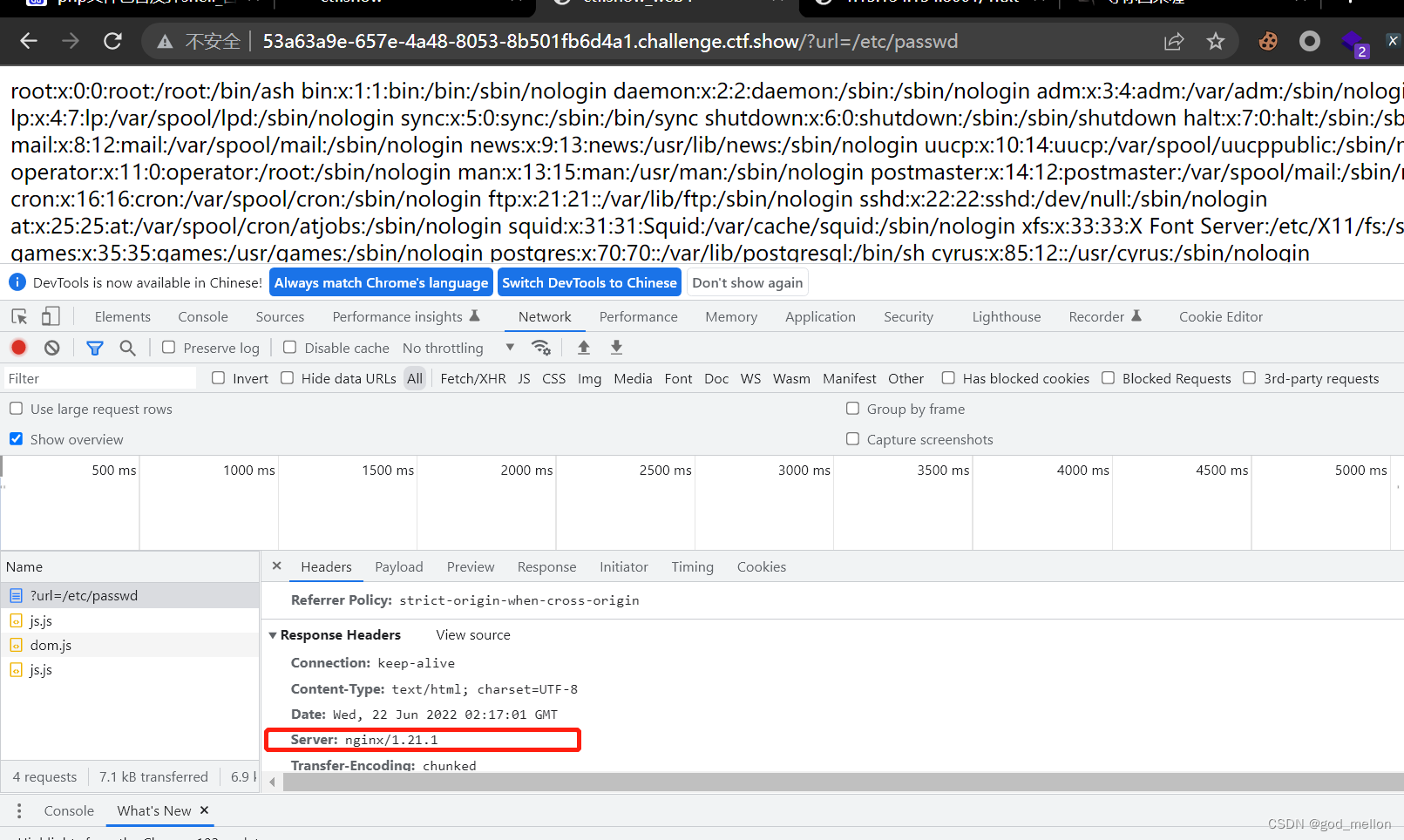This screenshot has width=1404, height=840.
Task: Click the 2500 ms overview timeline marker
Action: click(x=665, y=471)
